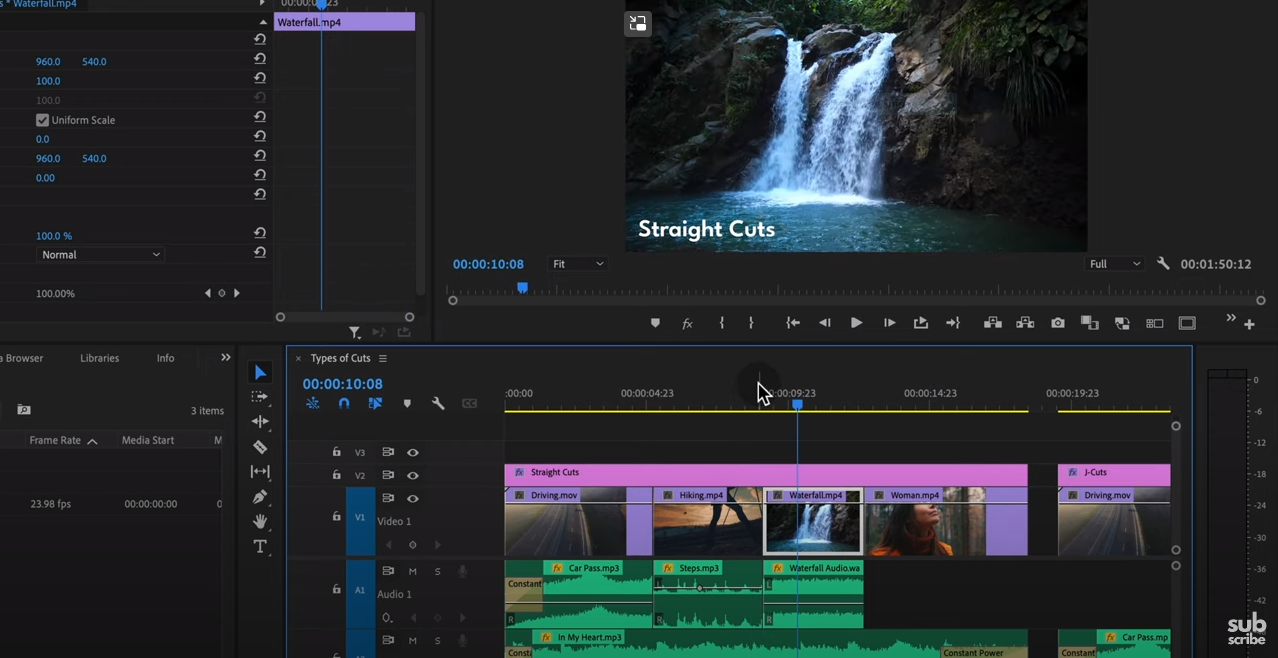Lock track V3
The height and width of the screenshot is (658, 1278).
pyautogui.click(x=337, y=452)
